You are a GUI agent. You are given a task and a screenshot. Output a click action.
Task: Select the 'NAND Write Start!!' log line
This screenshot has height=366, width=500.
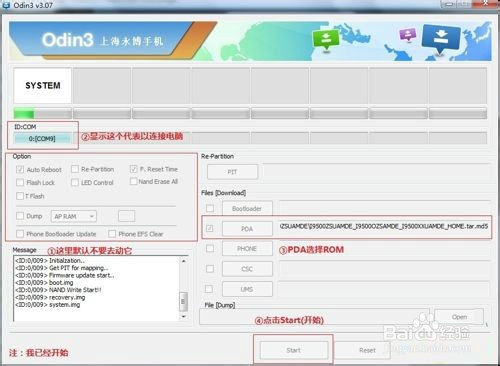[x=58, y=290]
